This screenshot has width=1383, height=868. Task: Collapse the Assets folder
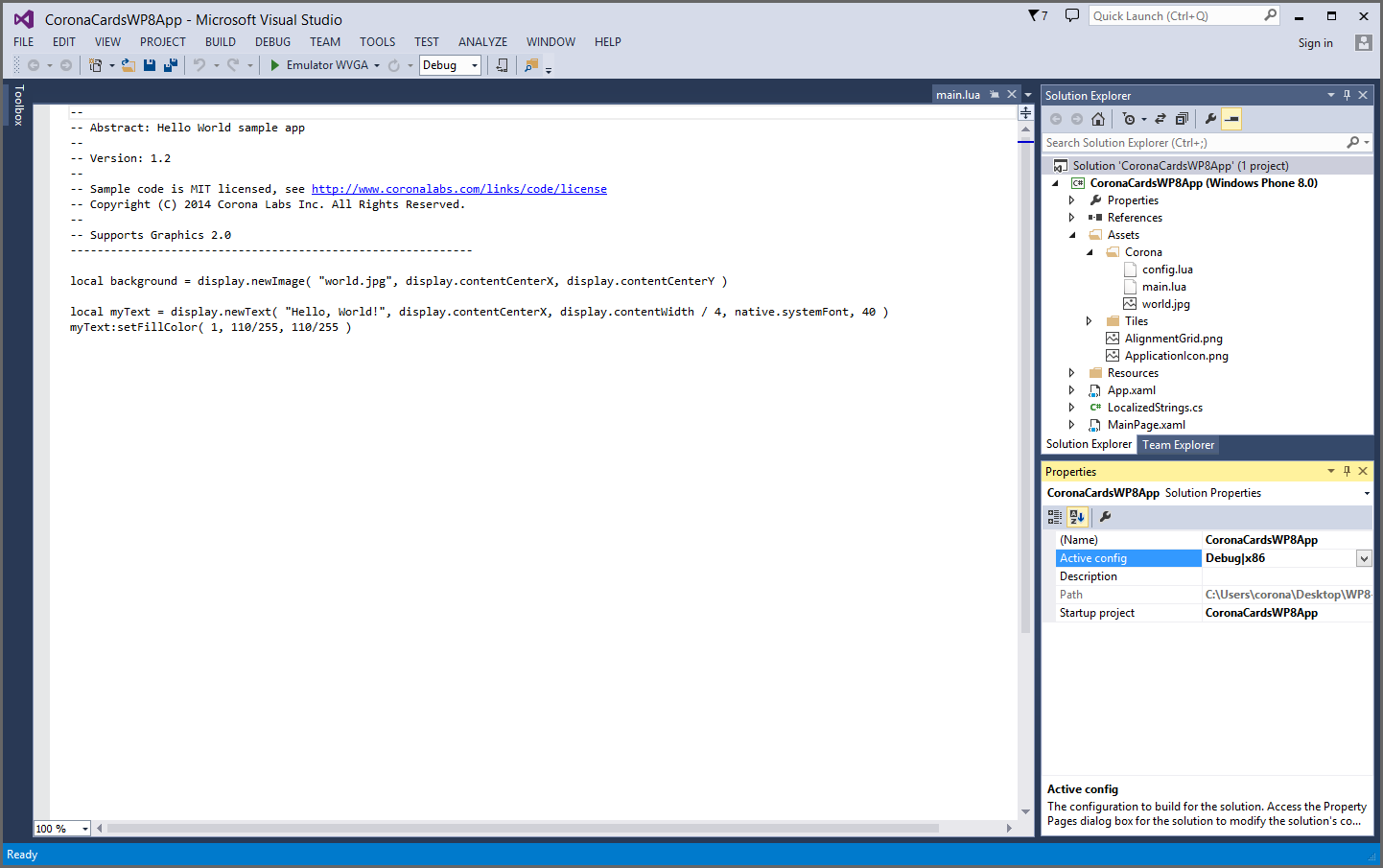[x=1072, y=235]
